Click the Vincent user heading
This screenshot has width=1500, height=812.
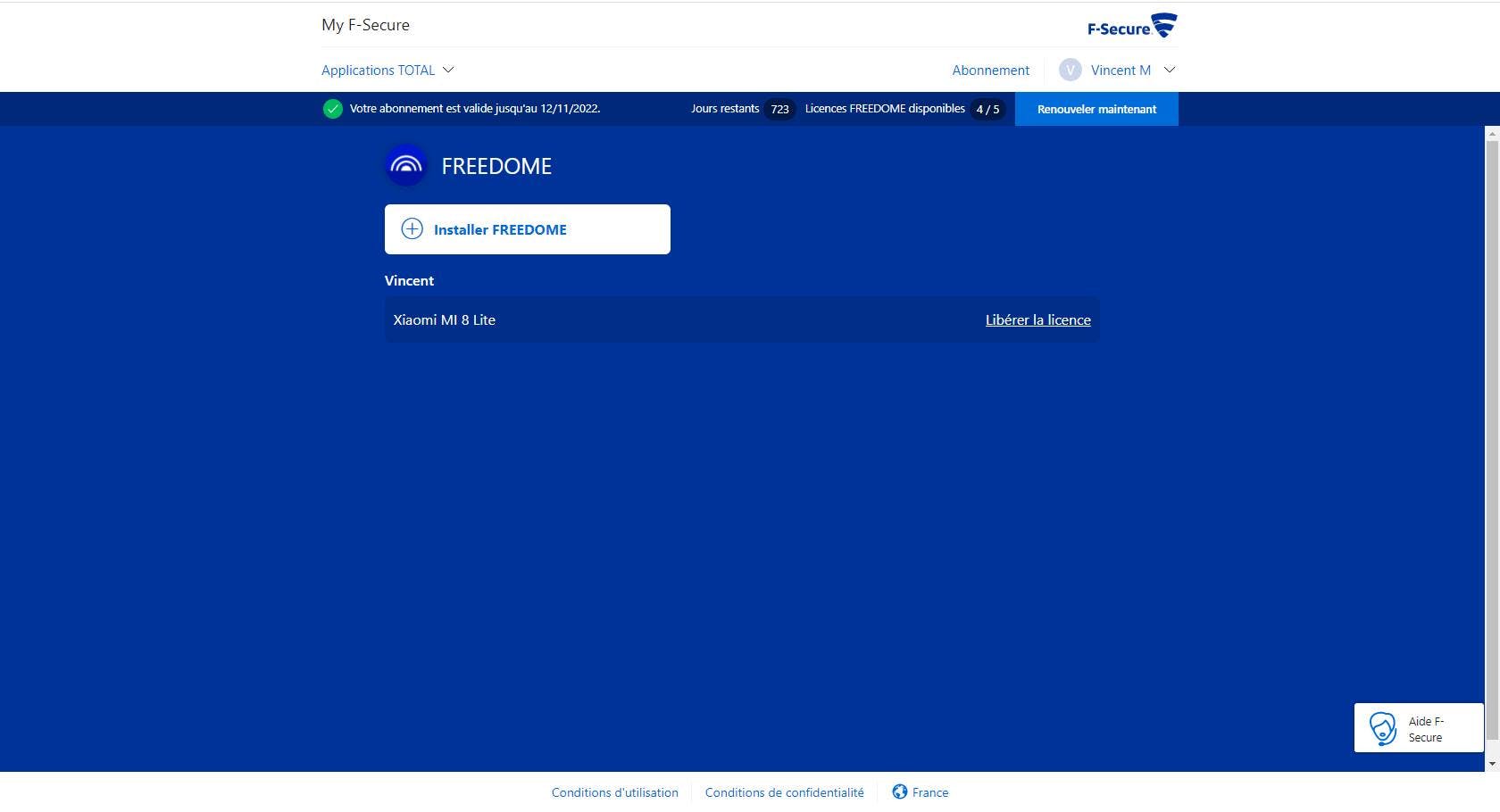[x=409, y=280]
